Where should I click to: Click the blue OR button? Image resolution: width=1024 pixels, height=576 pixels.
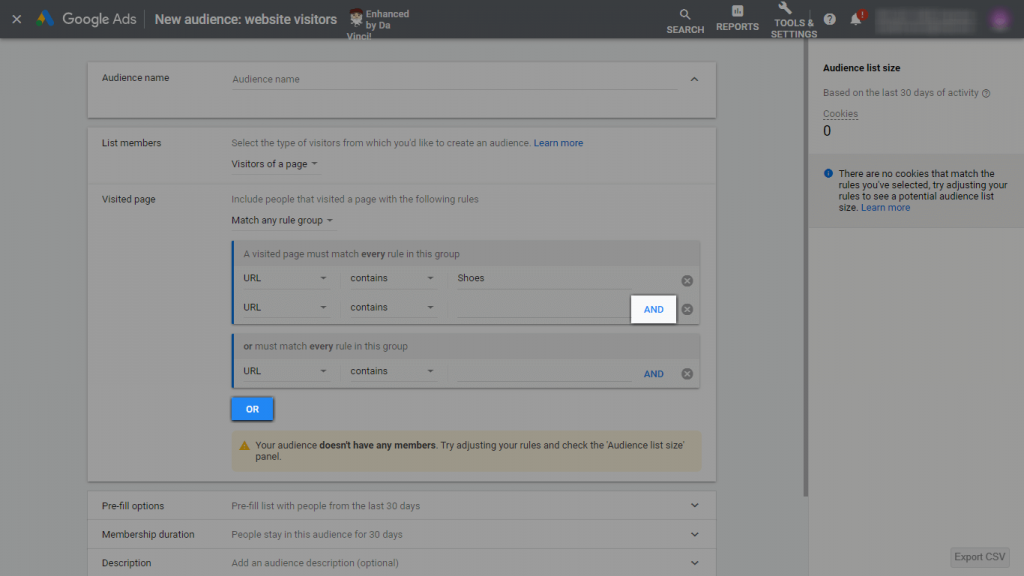(x=252, y=409)
